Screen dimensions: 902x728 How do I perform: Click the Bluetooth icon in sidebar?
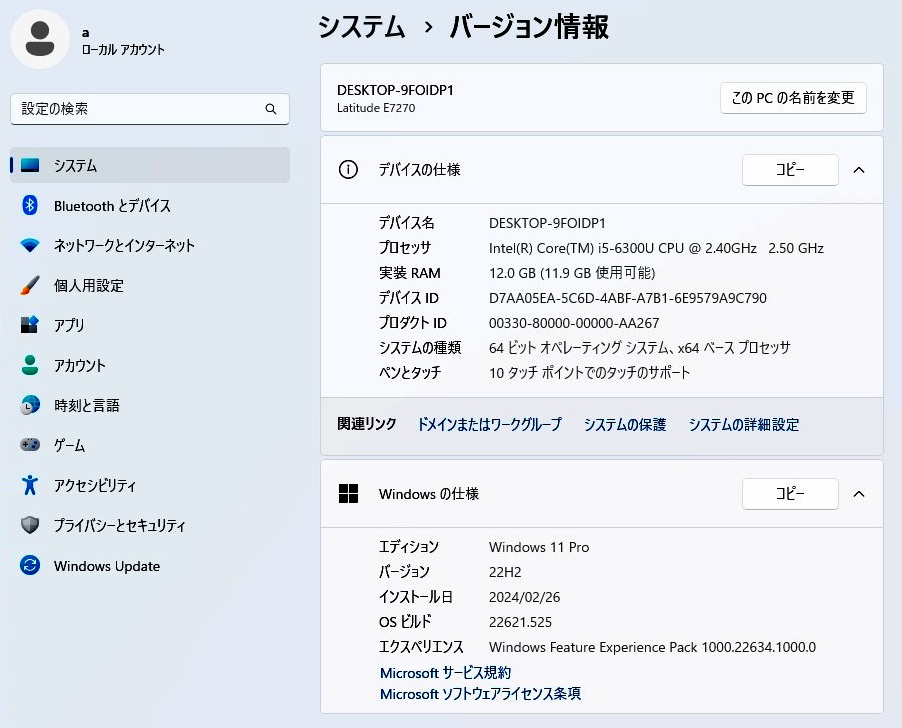[30, 205]
